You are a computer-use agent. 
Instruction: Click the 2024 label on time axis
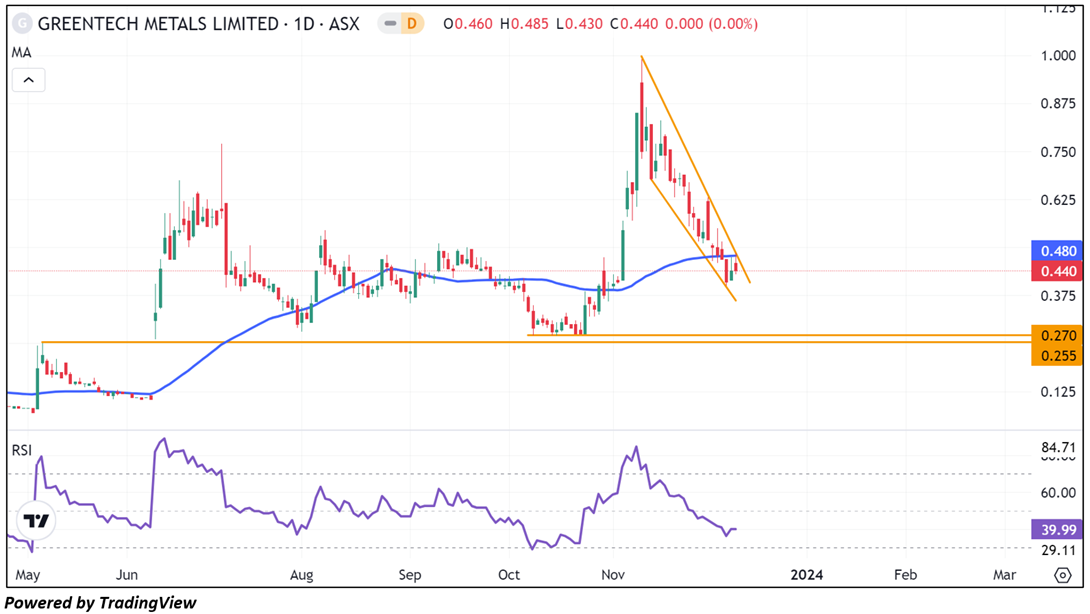coord(806,575)
